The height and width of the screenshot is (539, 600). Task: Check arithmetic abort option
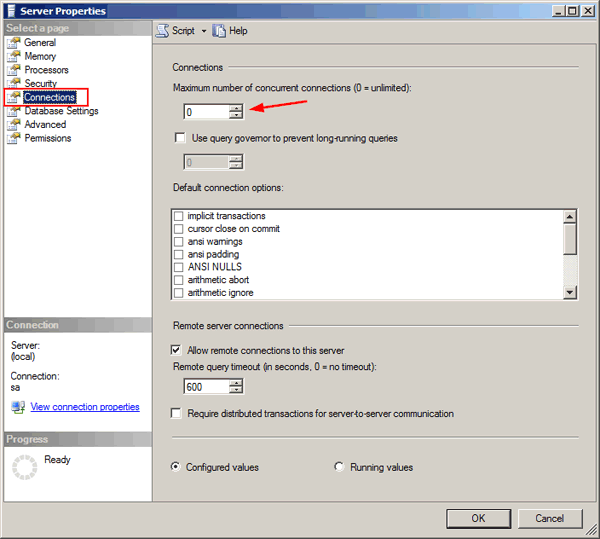pyautogui.click(x=179, y=280)
